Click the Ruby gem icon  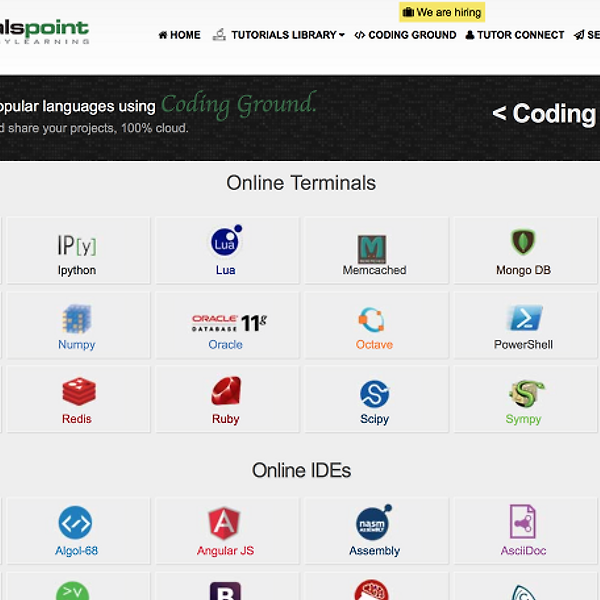click(225, 391)
